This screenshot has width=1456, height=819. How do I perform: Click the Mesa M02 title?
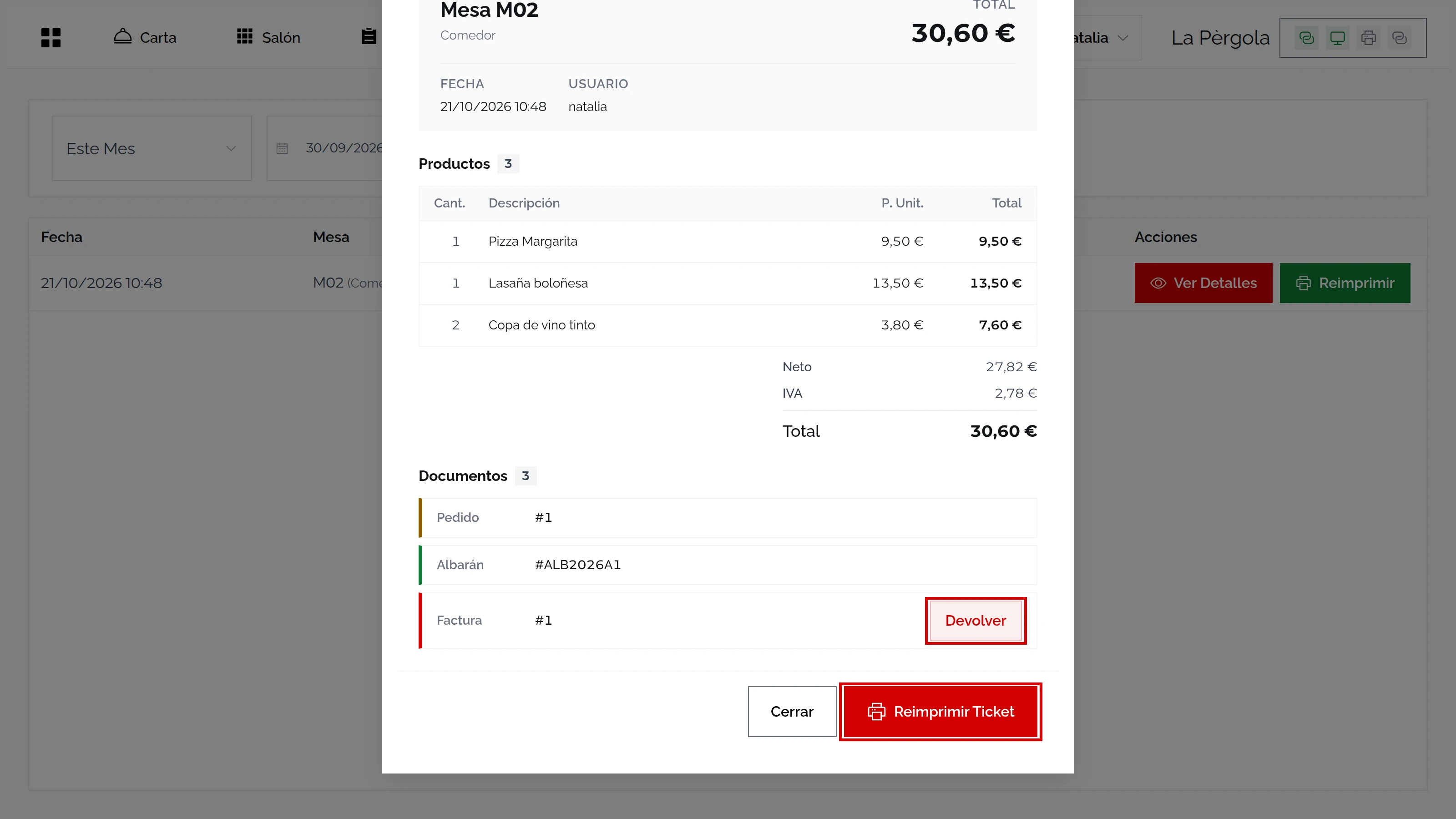pos(490,10)
